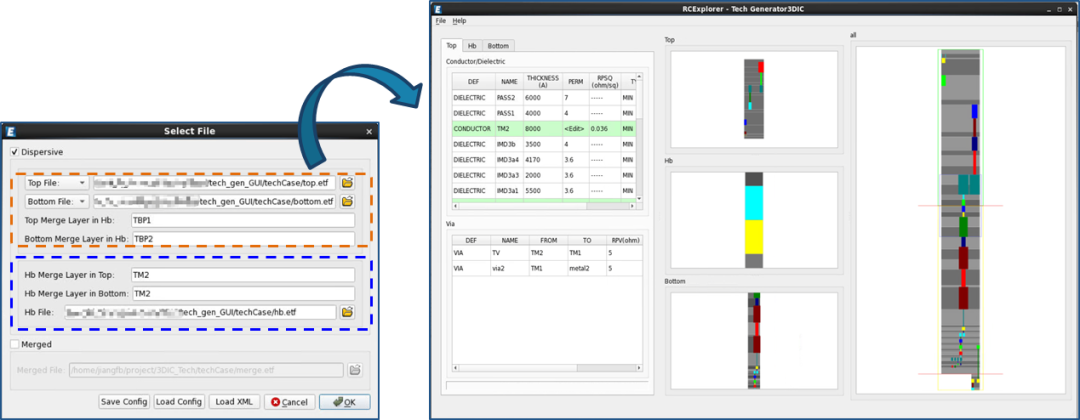This screenshot has height=420, width=1080.
Task: Click the yellow layer in Hb preview
Action: click(754, 237)
